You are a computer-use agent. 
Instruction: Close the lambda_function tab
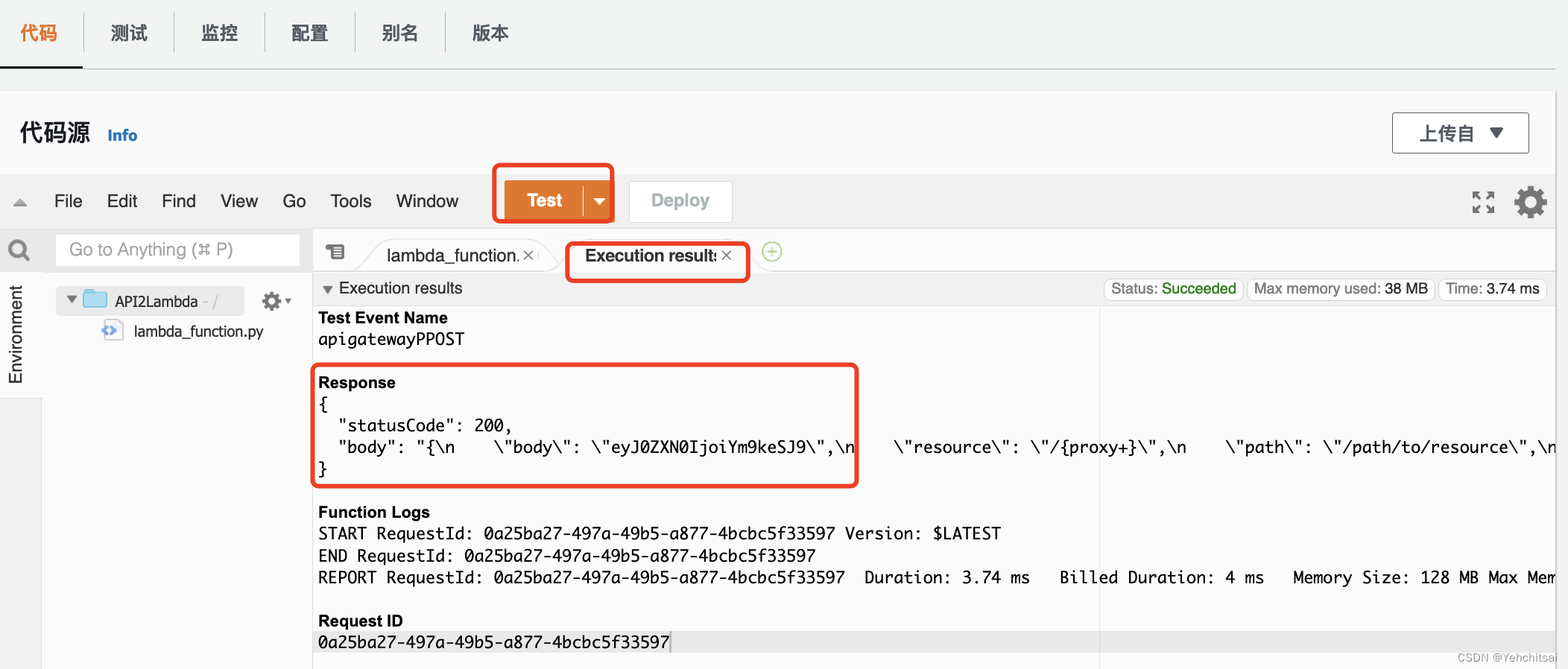coord(528,256)
